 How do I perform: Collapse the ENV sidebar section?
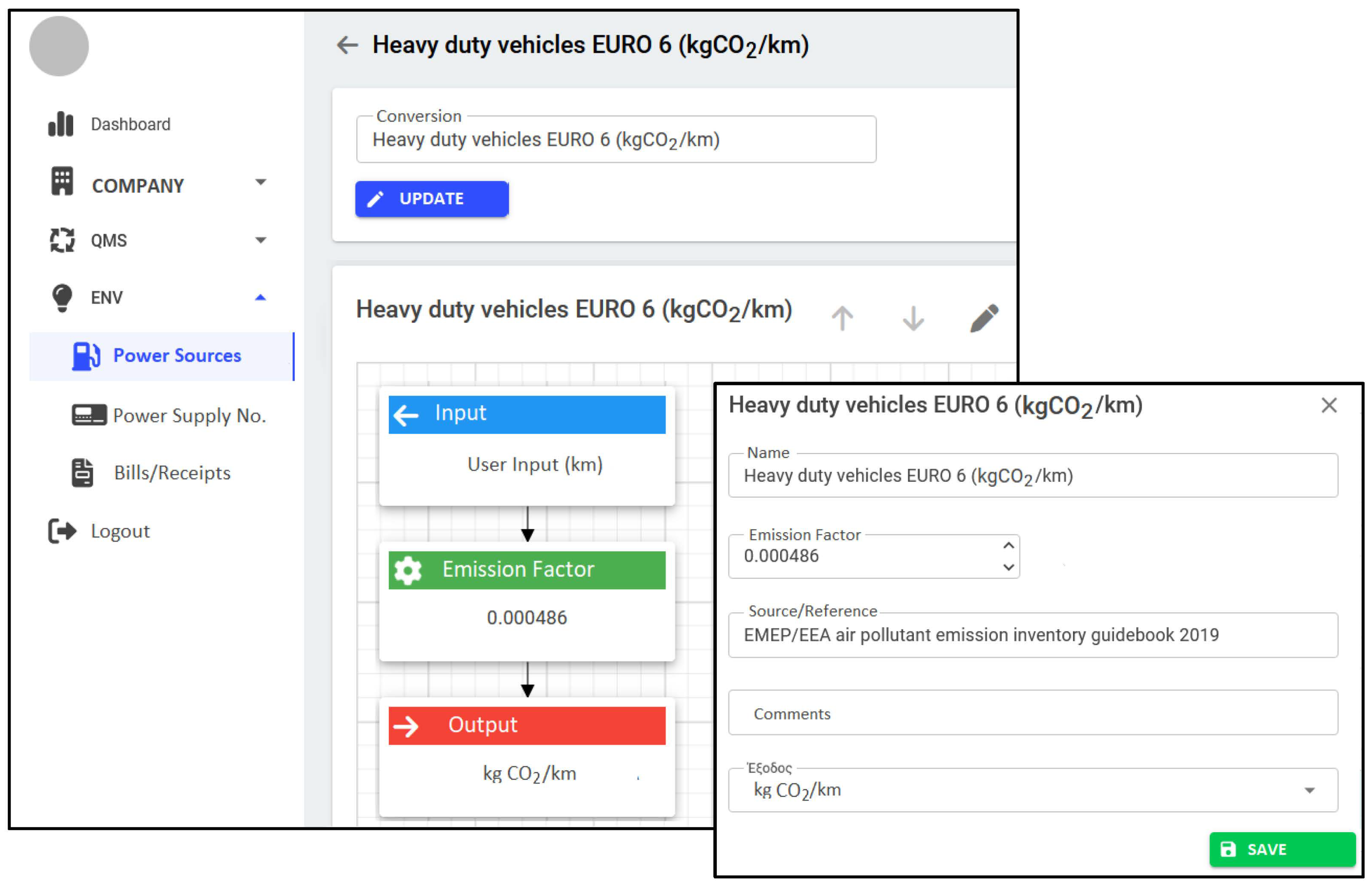pyautogui.click(x=260, y=297)
